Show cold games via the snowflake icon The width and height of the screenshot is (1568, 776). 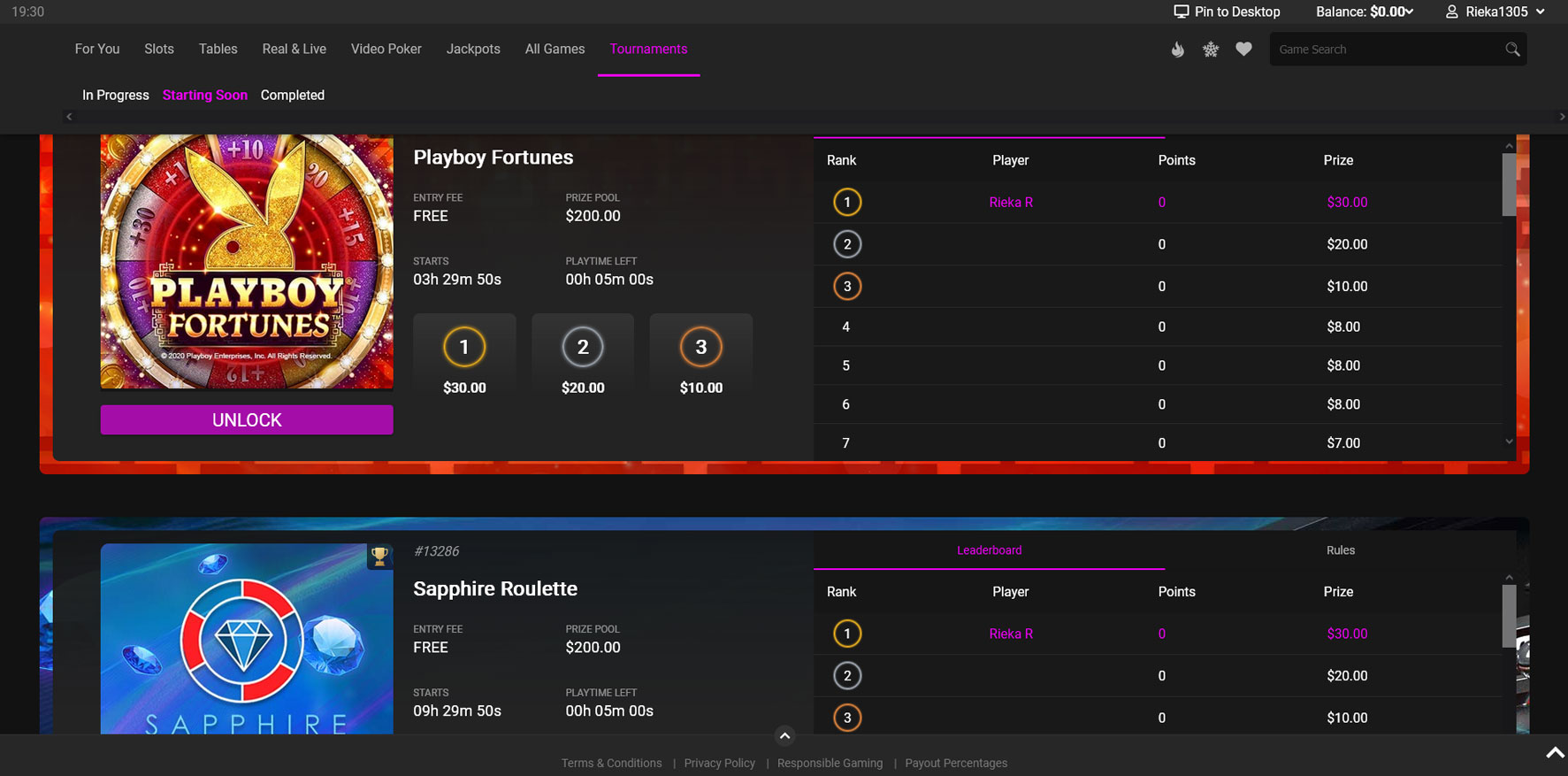[x=1211, y=50]
